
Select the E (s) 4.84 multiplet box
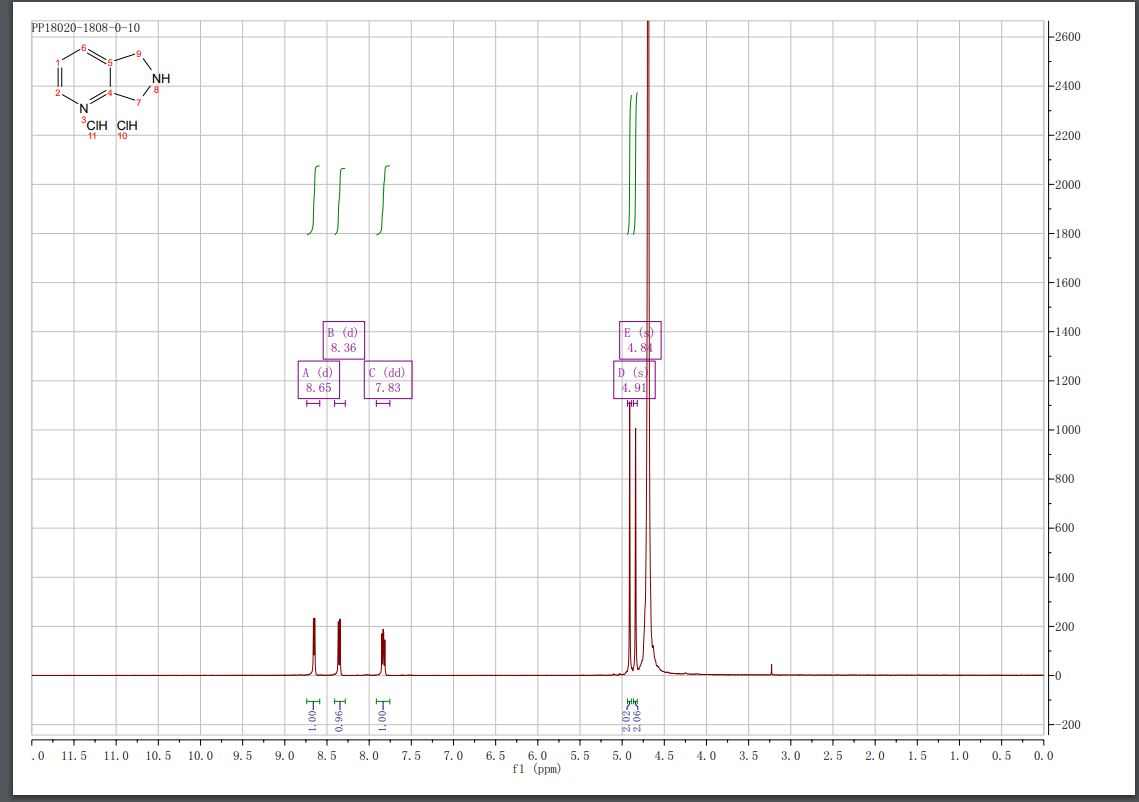(x=640, y=340)
